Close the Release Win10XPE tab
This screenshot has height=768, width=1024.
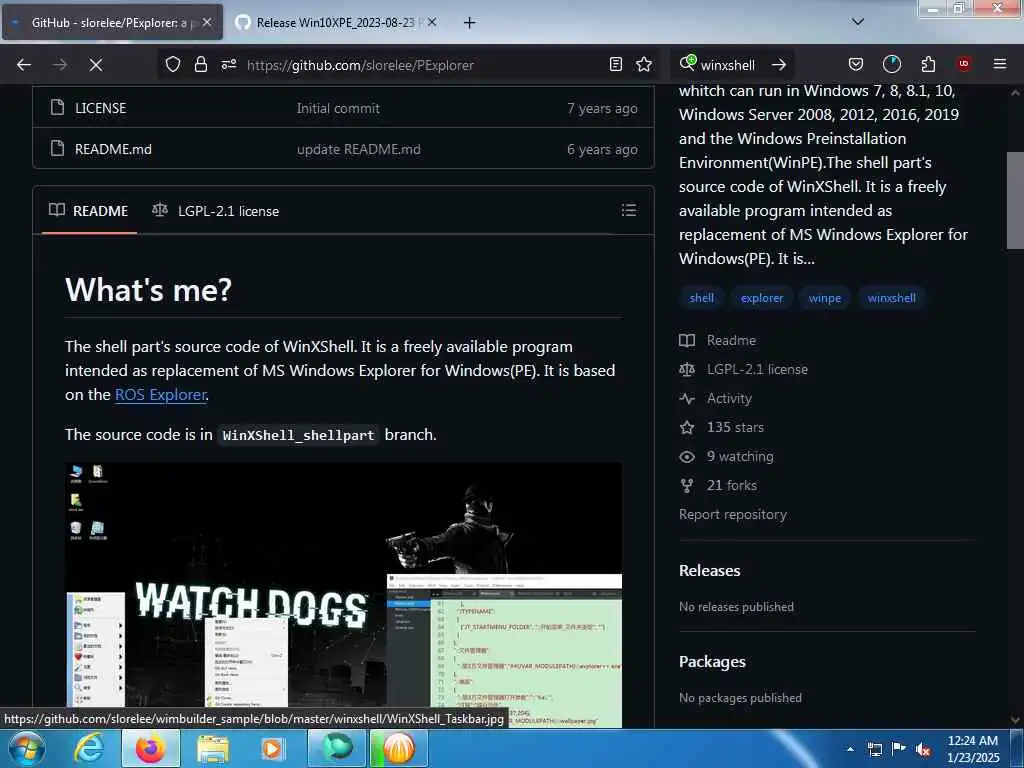(x=432, y=22)
